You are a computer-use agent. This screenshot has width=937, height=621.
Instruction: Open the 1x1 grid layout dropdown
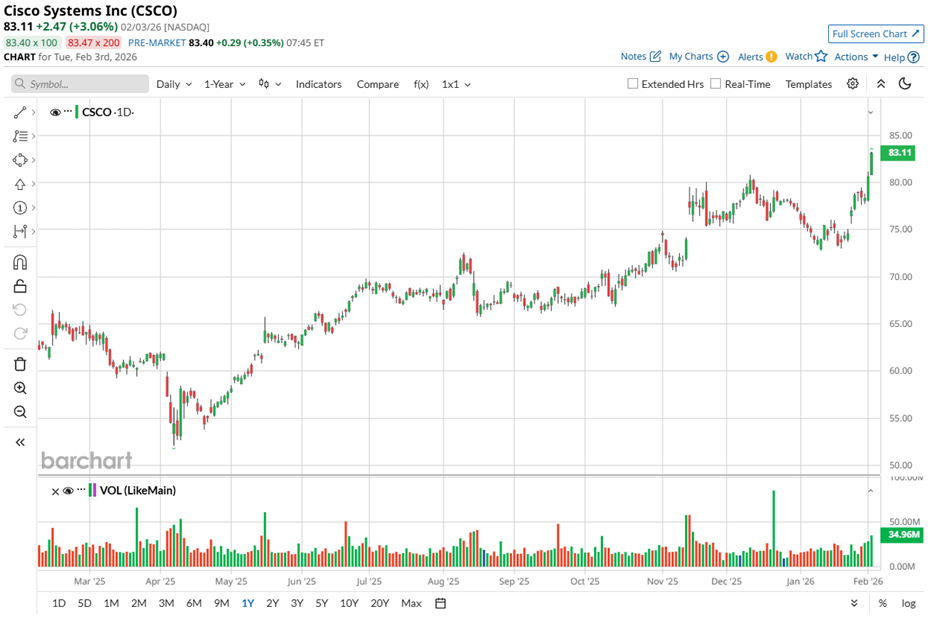click(x=456, y=84)
